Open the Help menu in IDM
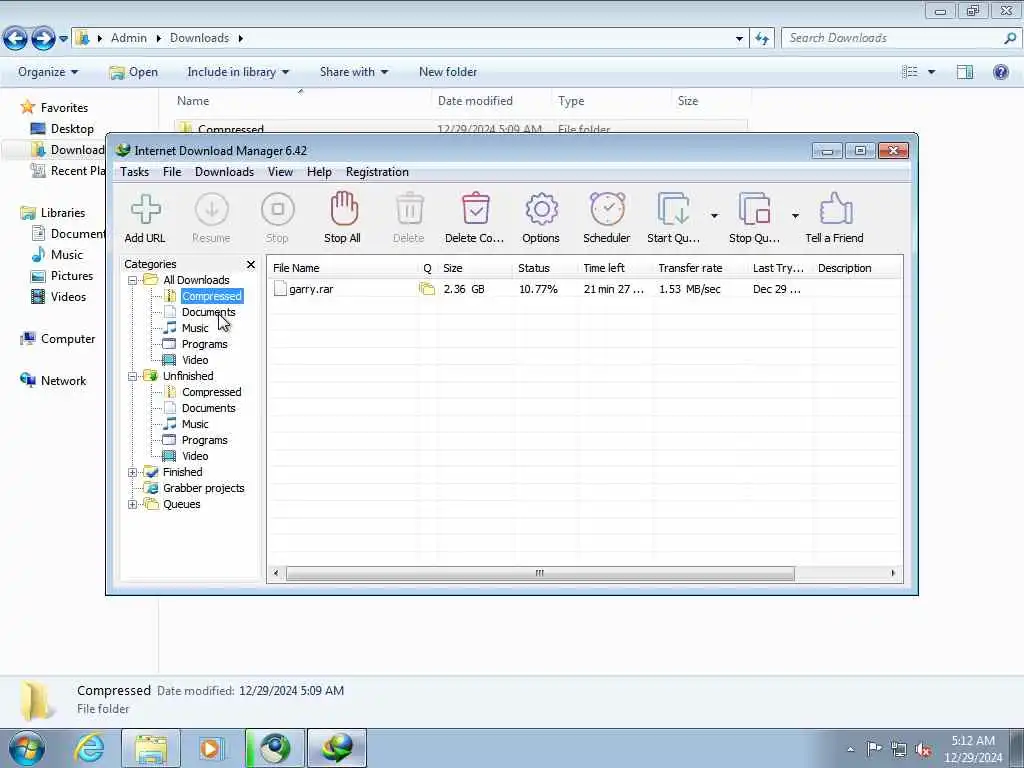Viewport: 1024px width, 768px height. click(319, 172)
